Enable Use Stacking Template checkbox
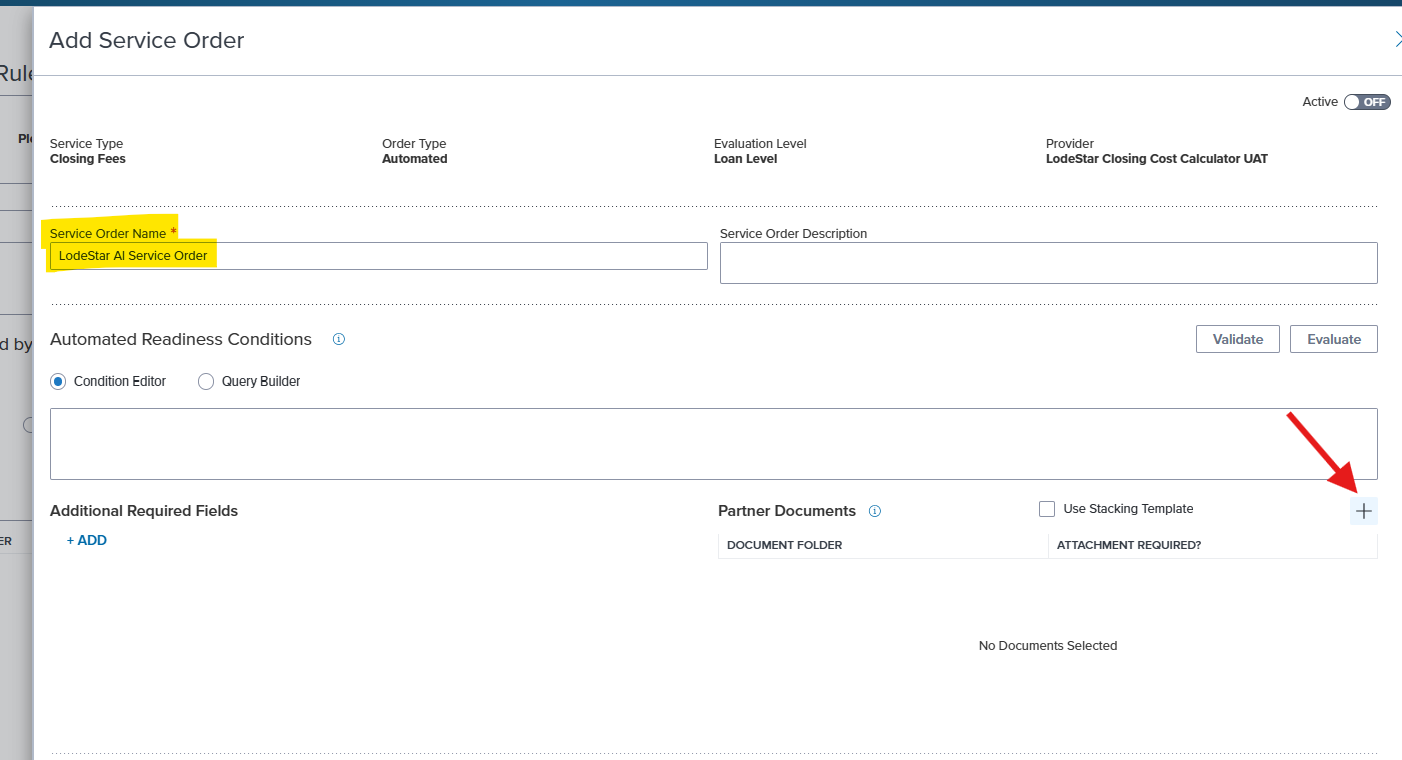This screenshot has width=1402, height=760. click(1047, 509)
